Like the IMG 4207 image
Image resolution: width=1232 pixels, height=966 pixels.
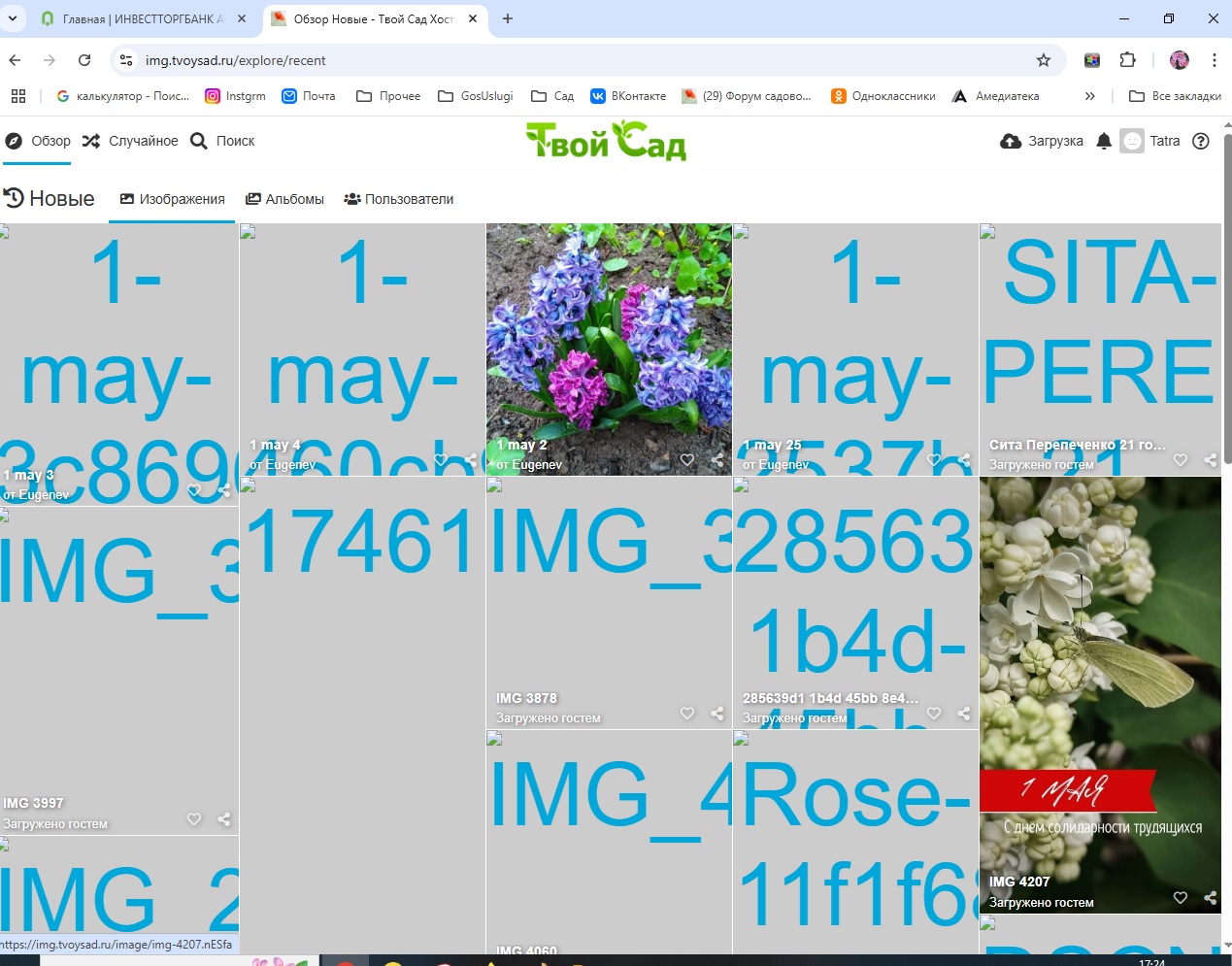1181,897
